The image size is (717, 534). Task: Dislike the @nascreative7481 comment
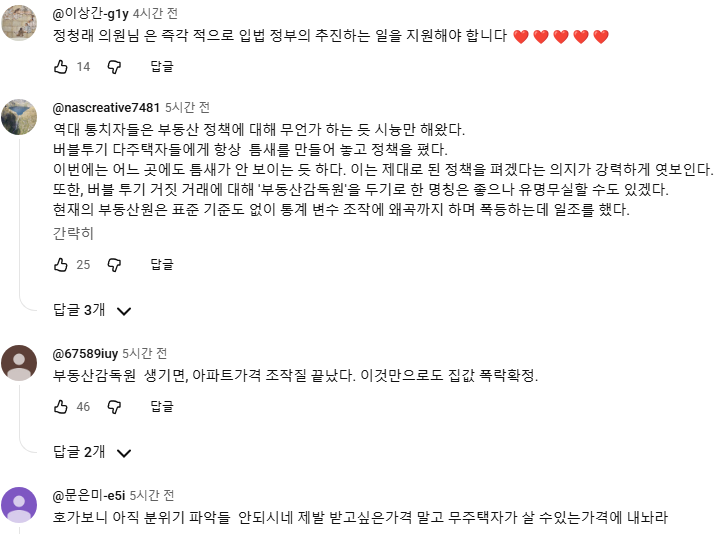(x=114, y=265)
